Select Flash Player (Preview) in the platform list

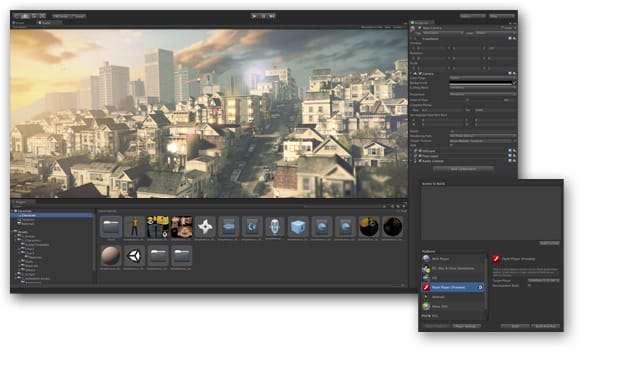453,287
